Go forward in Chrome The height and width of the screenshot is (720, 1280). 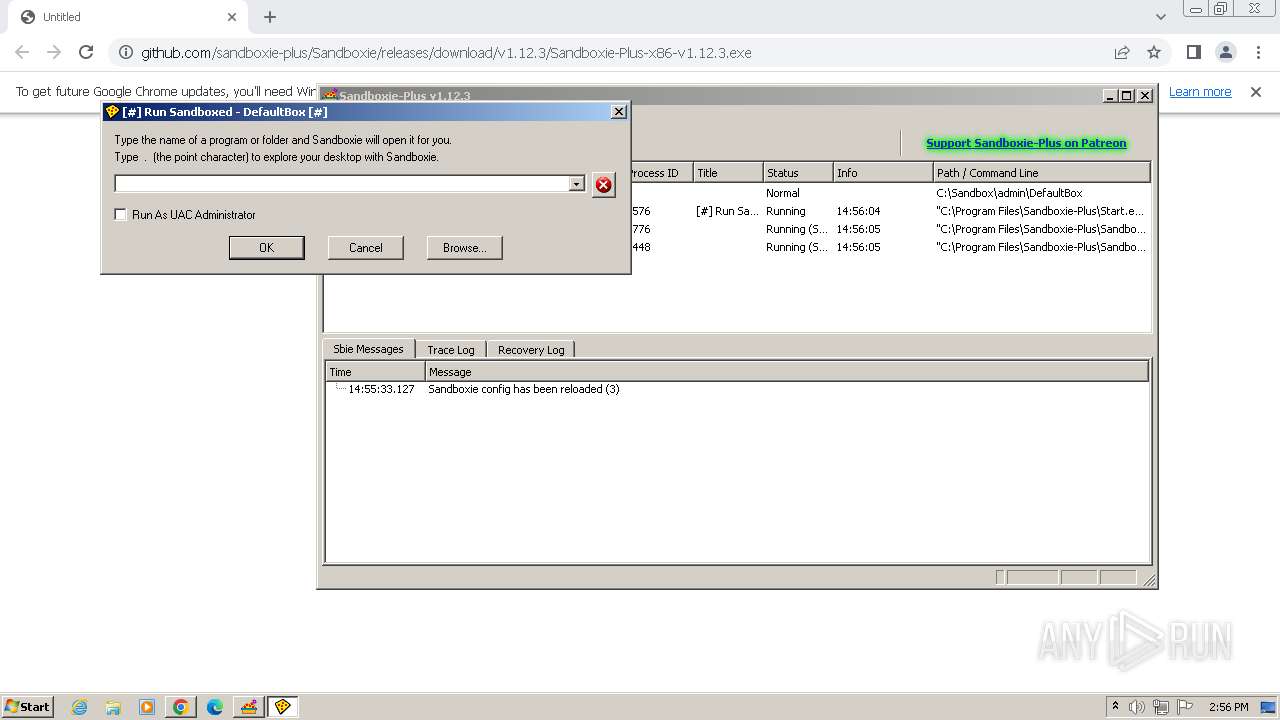54,52
